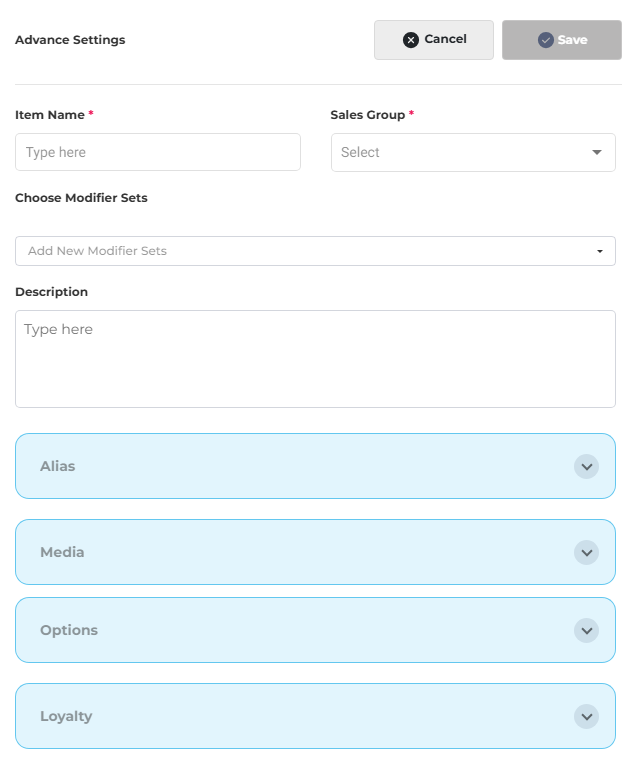Open the Add New Modifier Sets dropdown

[x=315, y=251]
